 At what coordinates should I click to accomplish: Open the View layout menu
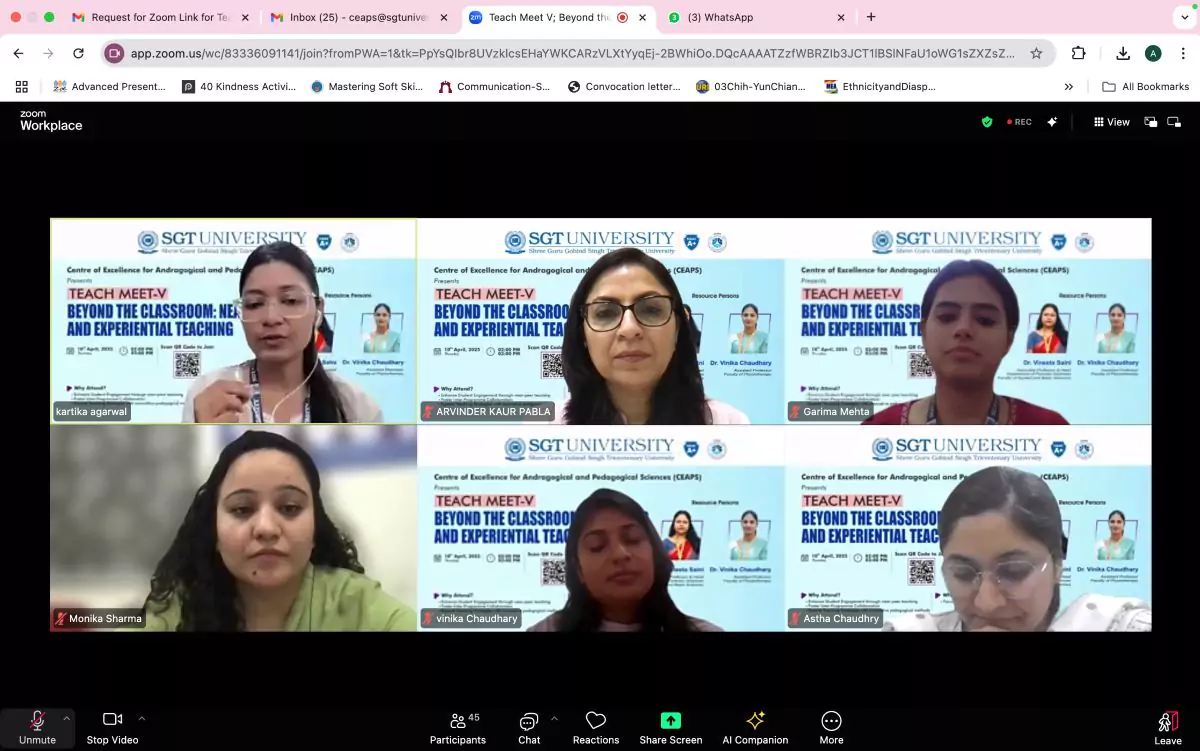pos(1111,122)
